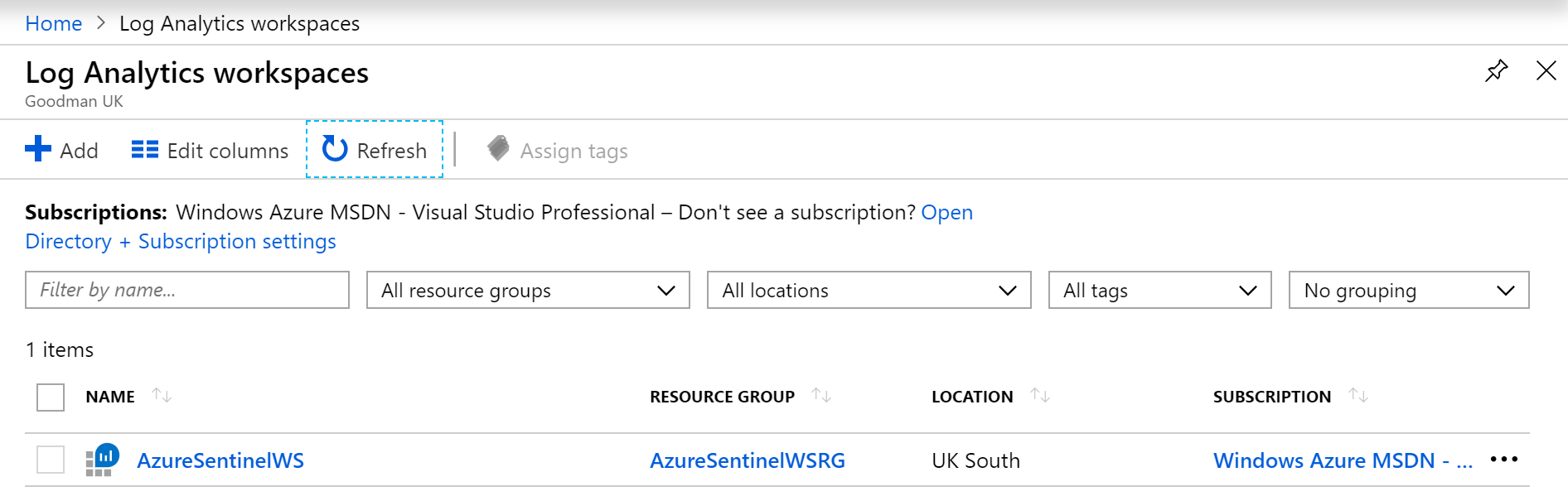Image resolution: width=1568 pixels, height=501 pixels.
Task: Click the Goodman UK subtitle
Action: [x=74, y=101]
